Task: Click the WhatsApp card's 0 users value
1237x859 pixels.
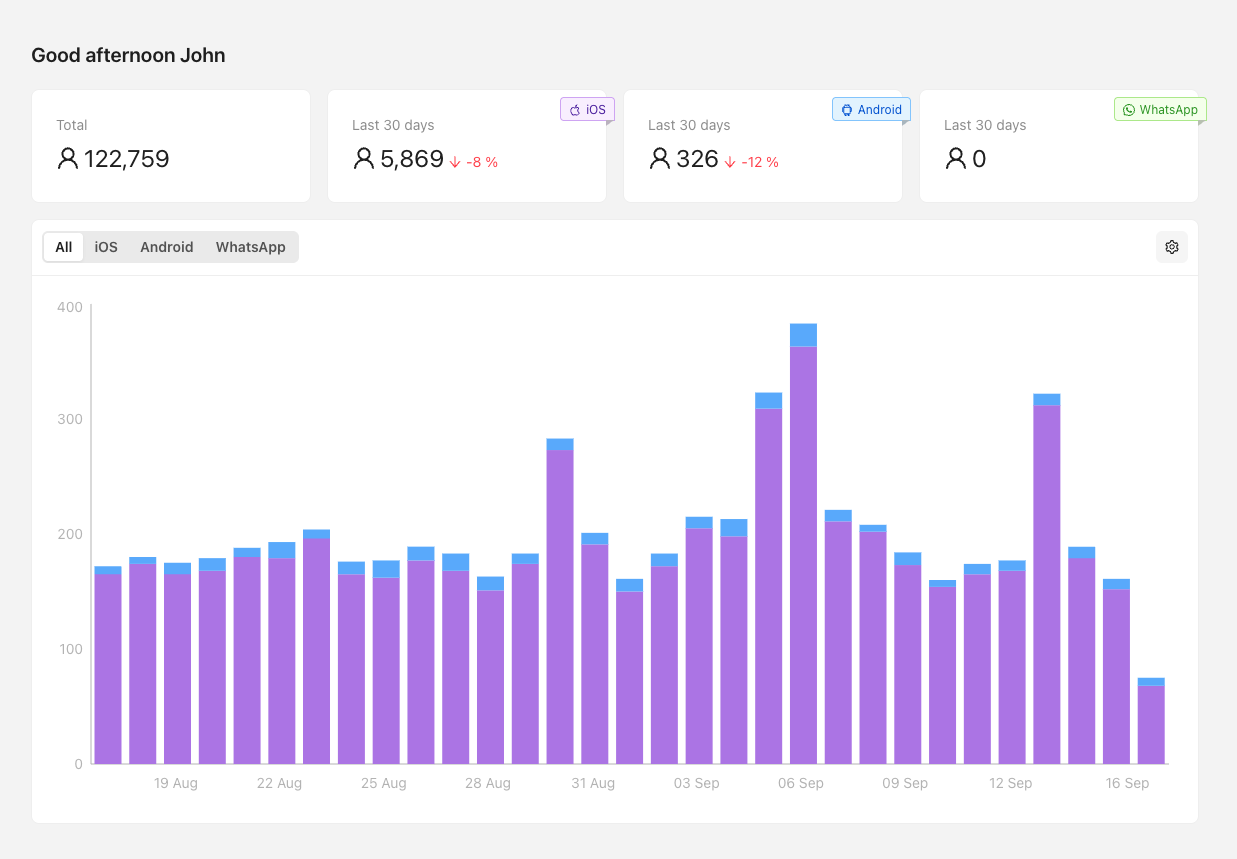Action: pyautogui.click(x=979, y=159)
